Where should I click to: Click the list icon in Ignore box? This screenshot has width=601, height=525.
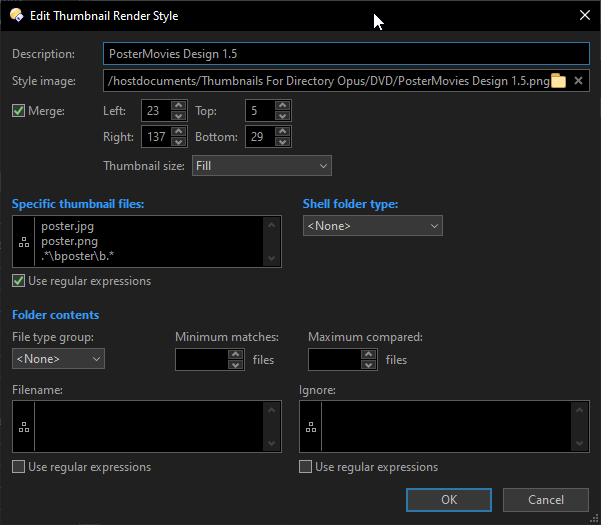pyautogui.click(x=310, y=427)
